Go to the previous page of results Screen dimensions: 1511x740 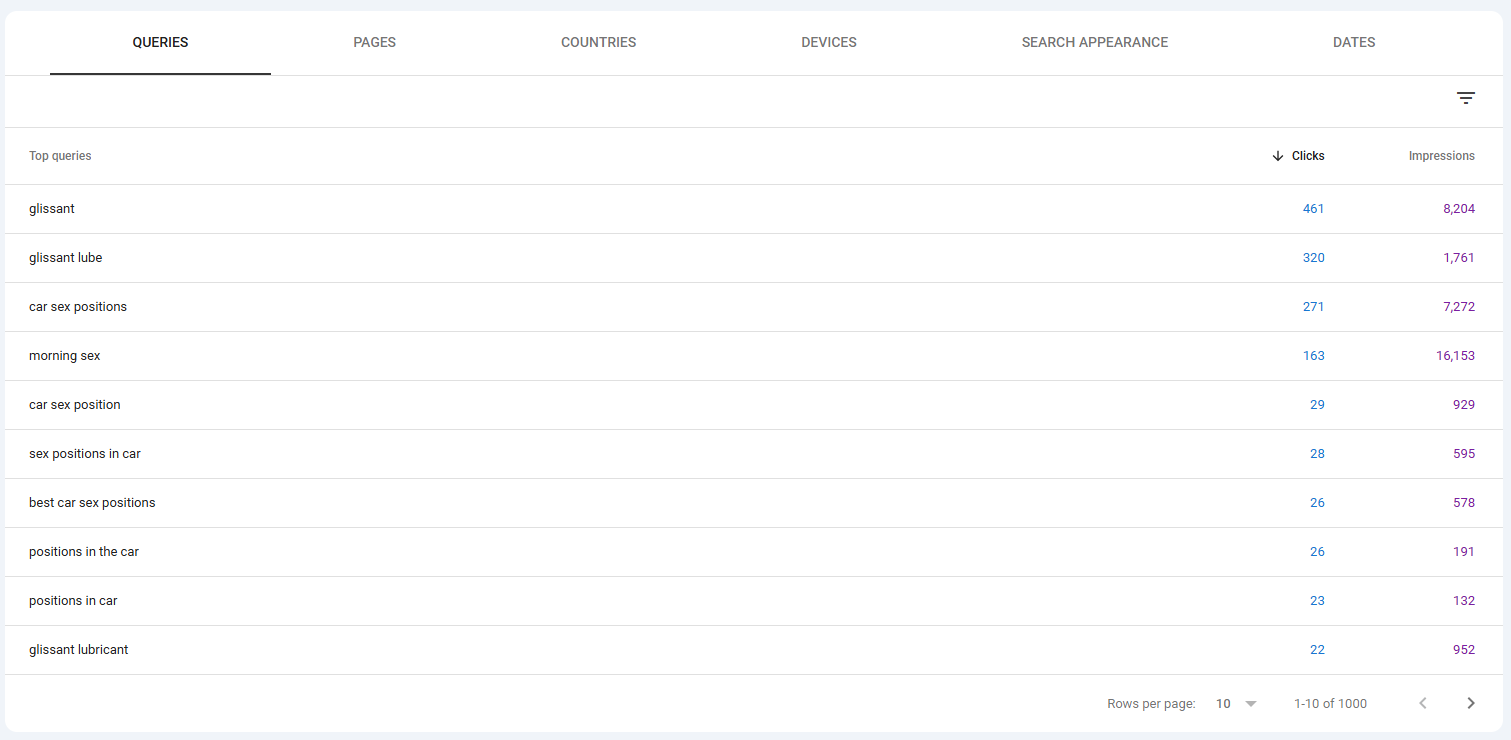click(1422, 703)
